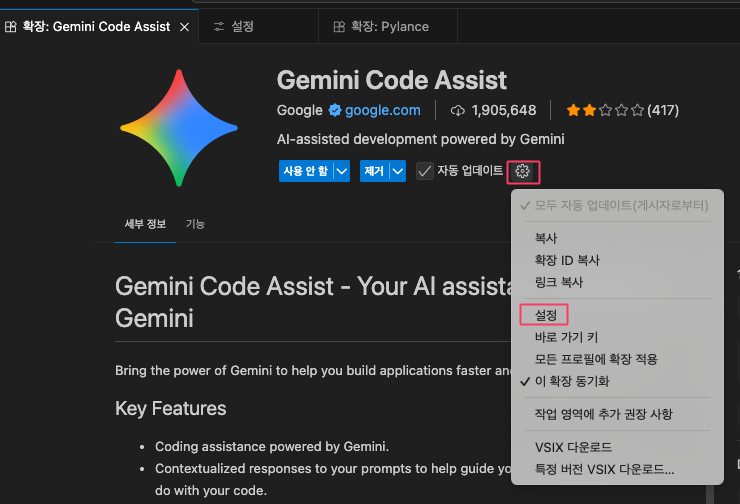Switch to the 설정 editor tab
This screenshot has width=740, height=504.
tap(259, 26)
